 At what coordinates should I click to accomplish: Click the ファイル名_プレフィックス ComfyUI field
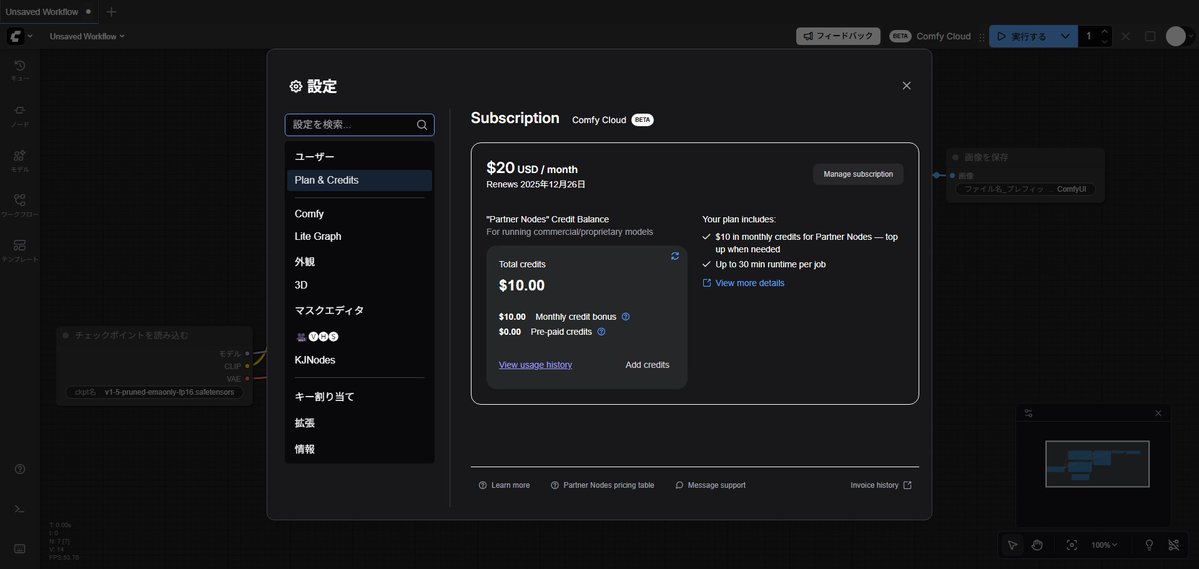click(x=1025, y=188)
